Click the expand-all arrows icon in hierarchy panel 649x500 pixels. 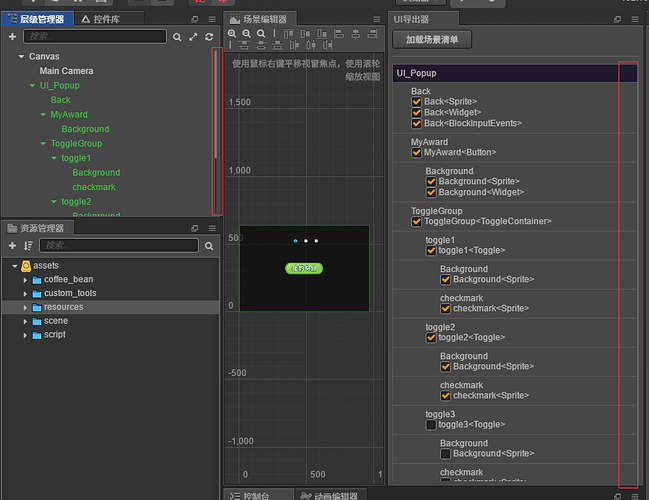point(192,37)
